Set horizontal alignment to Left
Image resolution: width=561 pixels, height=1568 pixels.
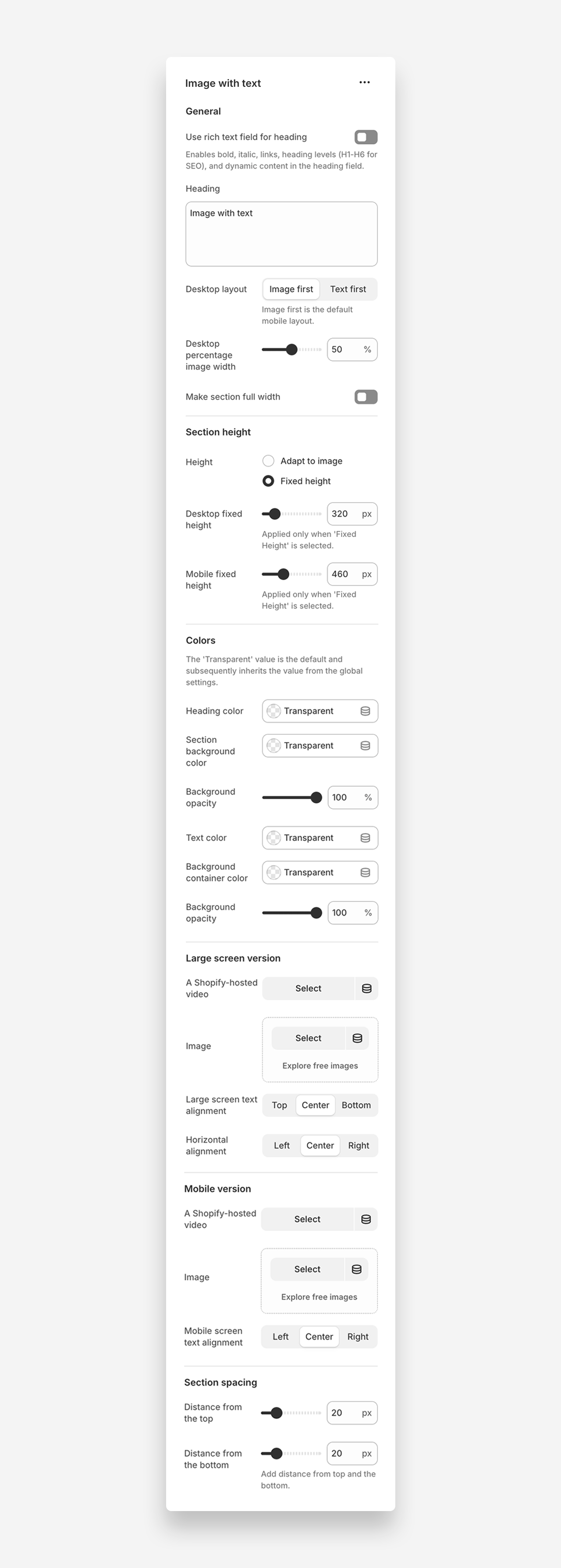click(x=281, y=1146)
